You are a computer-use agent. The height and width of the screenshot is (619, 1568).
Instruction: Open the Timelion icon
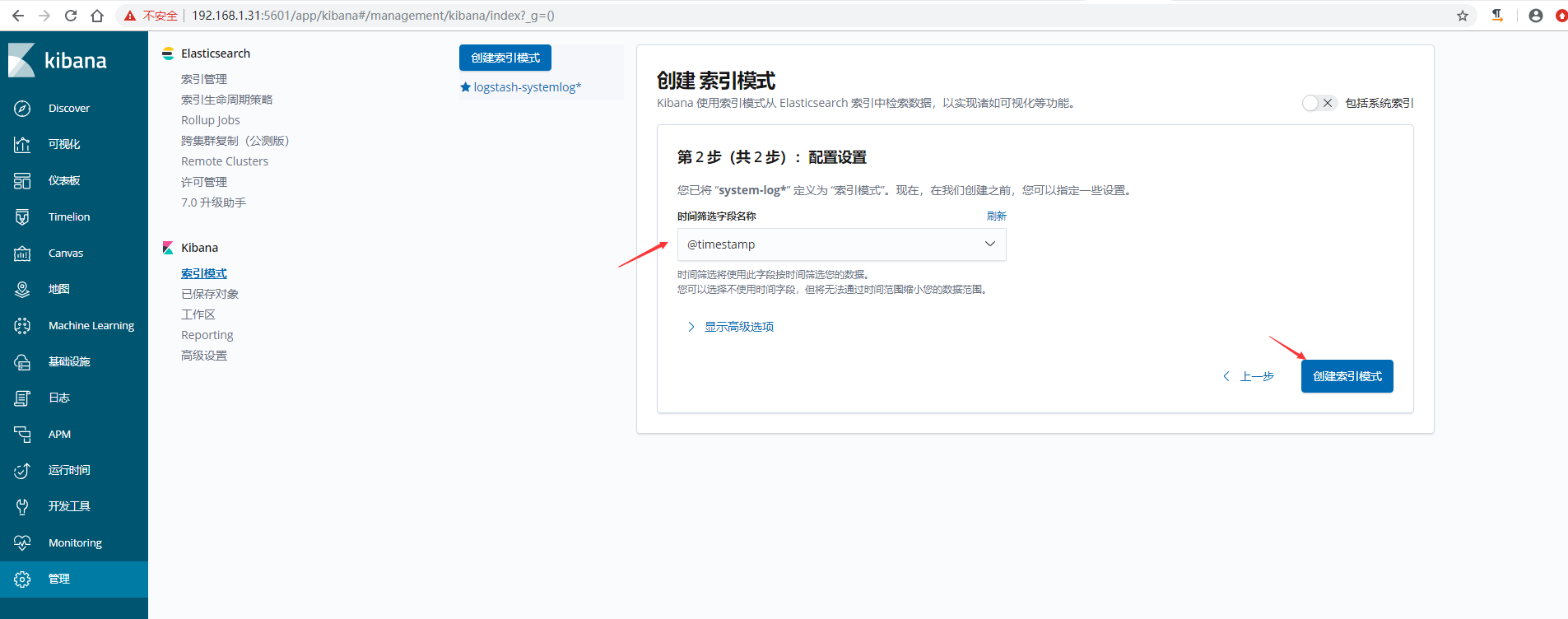point(22,217)
